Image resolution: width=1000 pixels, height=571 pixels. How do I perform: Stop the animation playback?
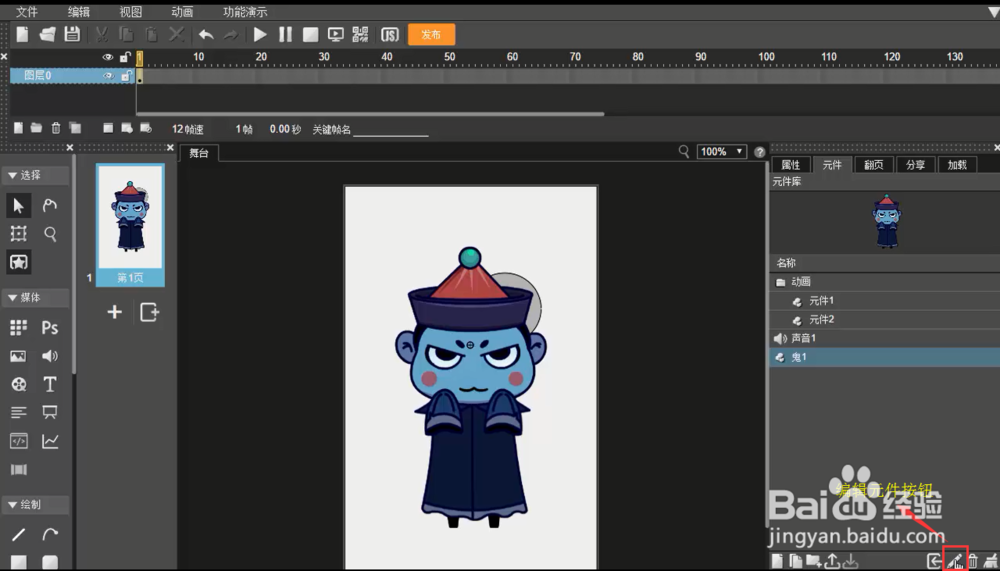point(311,34)
